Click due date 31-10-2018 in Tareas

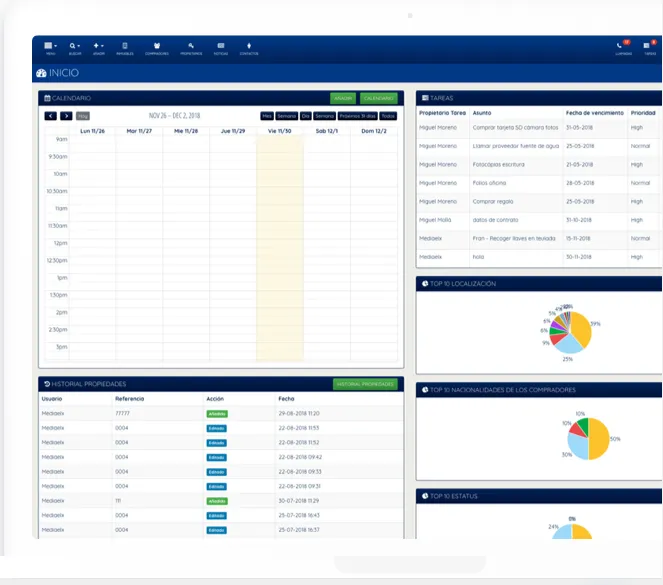coord(579,220)
